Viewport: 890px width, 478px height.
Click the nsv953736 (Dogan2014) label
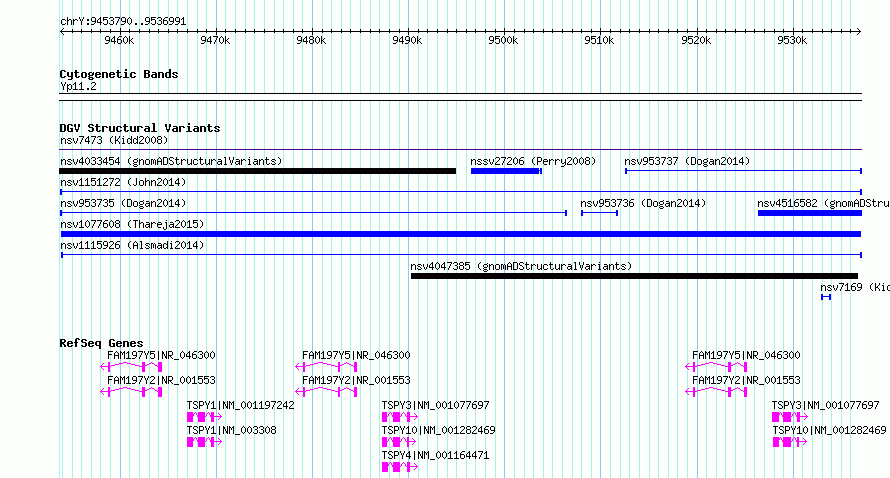coord(643,203)
